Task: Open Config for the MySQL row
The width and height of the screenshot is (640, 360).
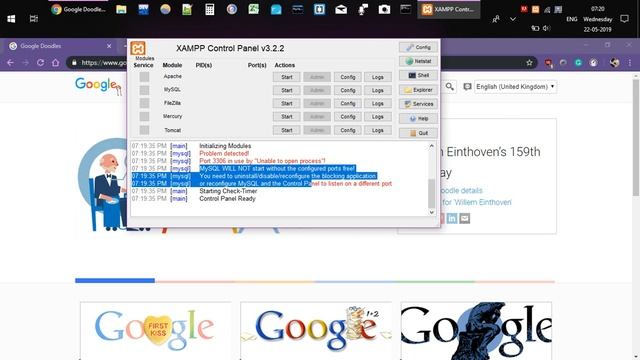Action: click(348, 90)
